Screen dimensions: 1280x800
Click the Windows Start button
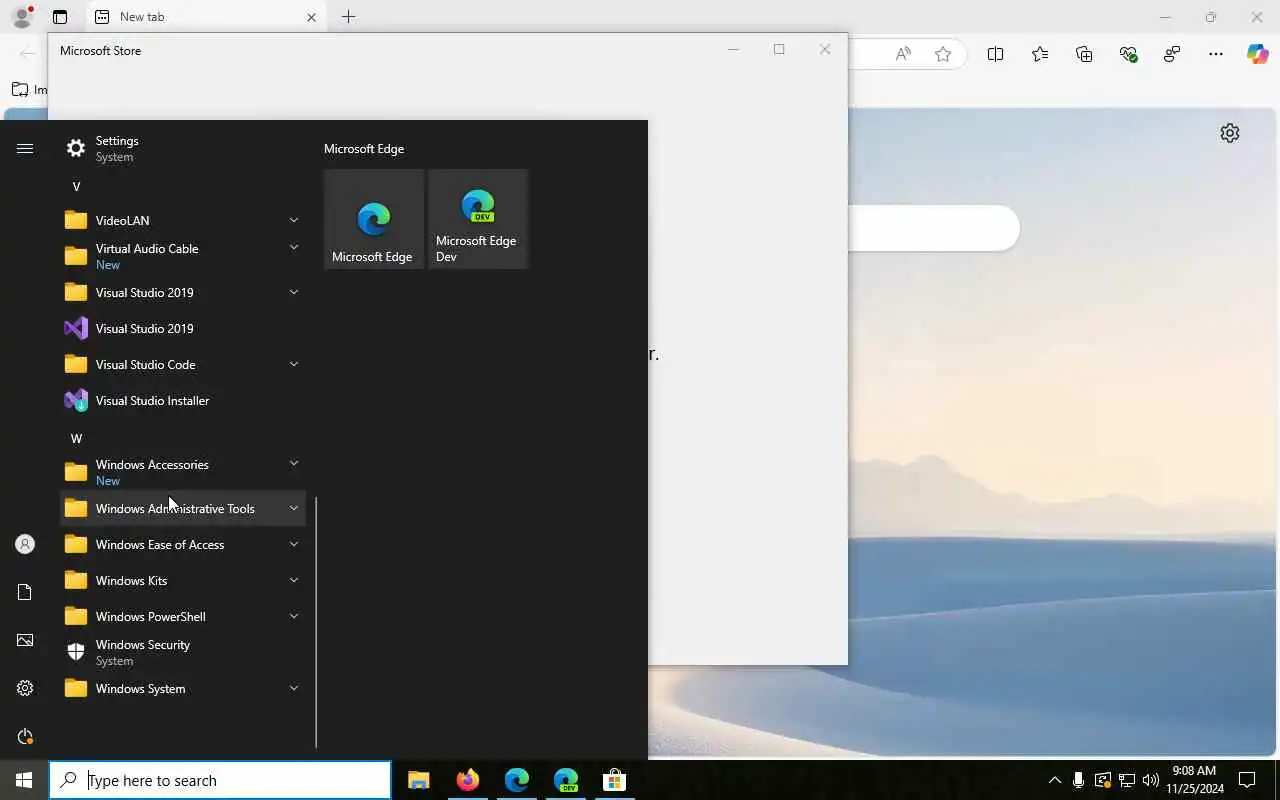click(x=24, y=780)
